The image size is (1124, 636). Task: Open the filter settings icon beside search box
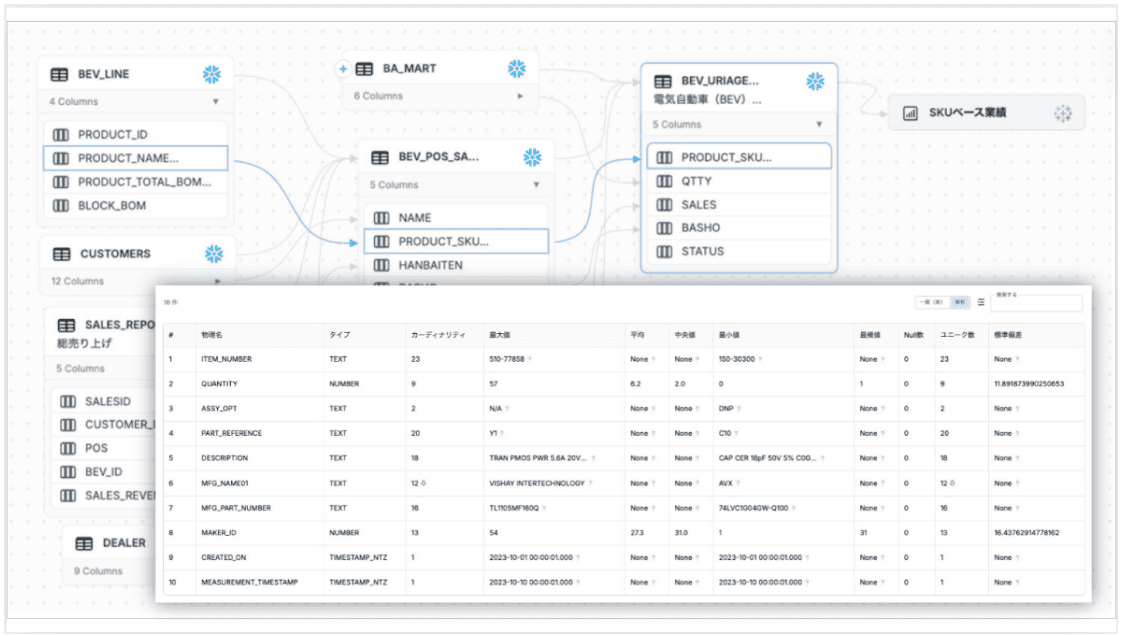coord(981,302)
